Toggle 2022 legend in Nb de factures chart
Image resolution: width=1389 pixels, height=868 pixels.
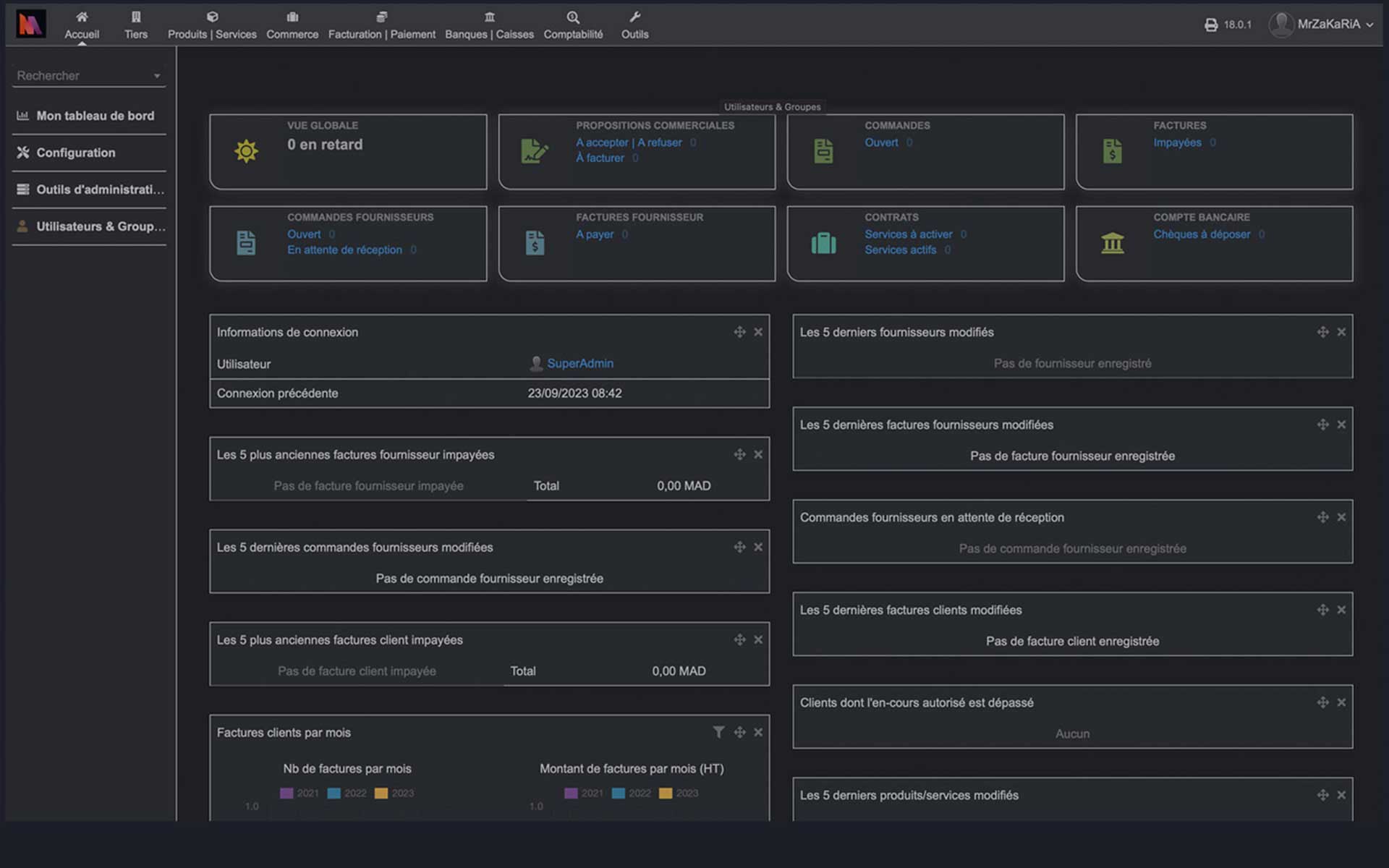(x=347, y=793)
